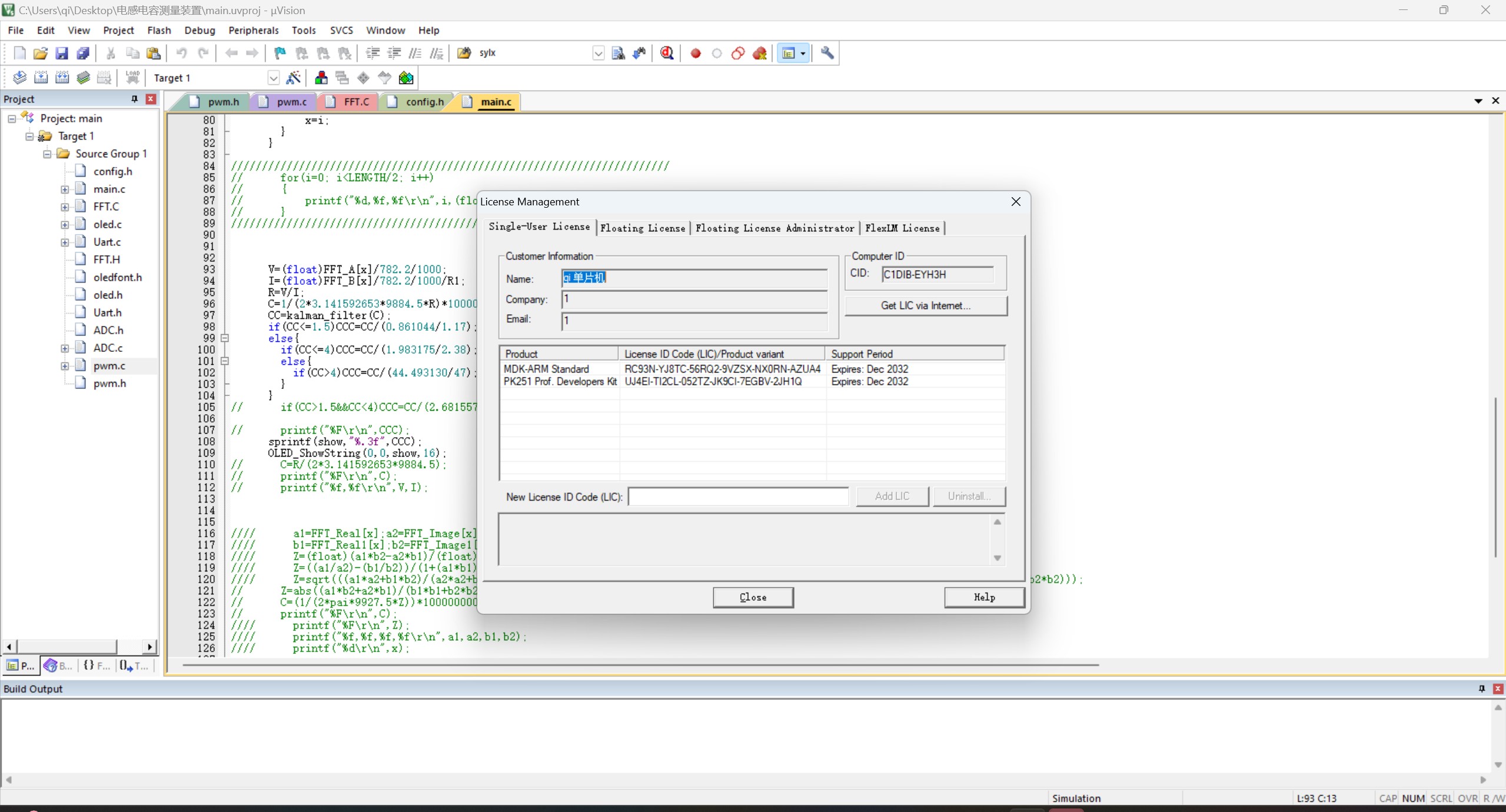This screenshot has width=1506, height=812.
Task: Expand the main.c tree node
Action: coord(65,189)
